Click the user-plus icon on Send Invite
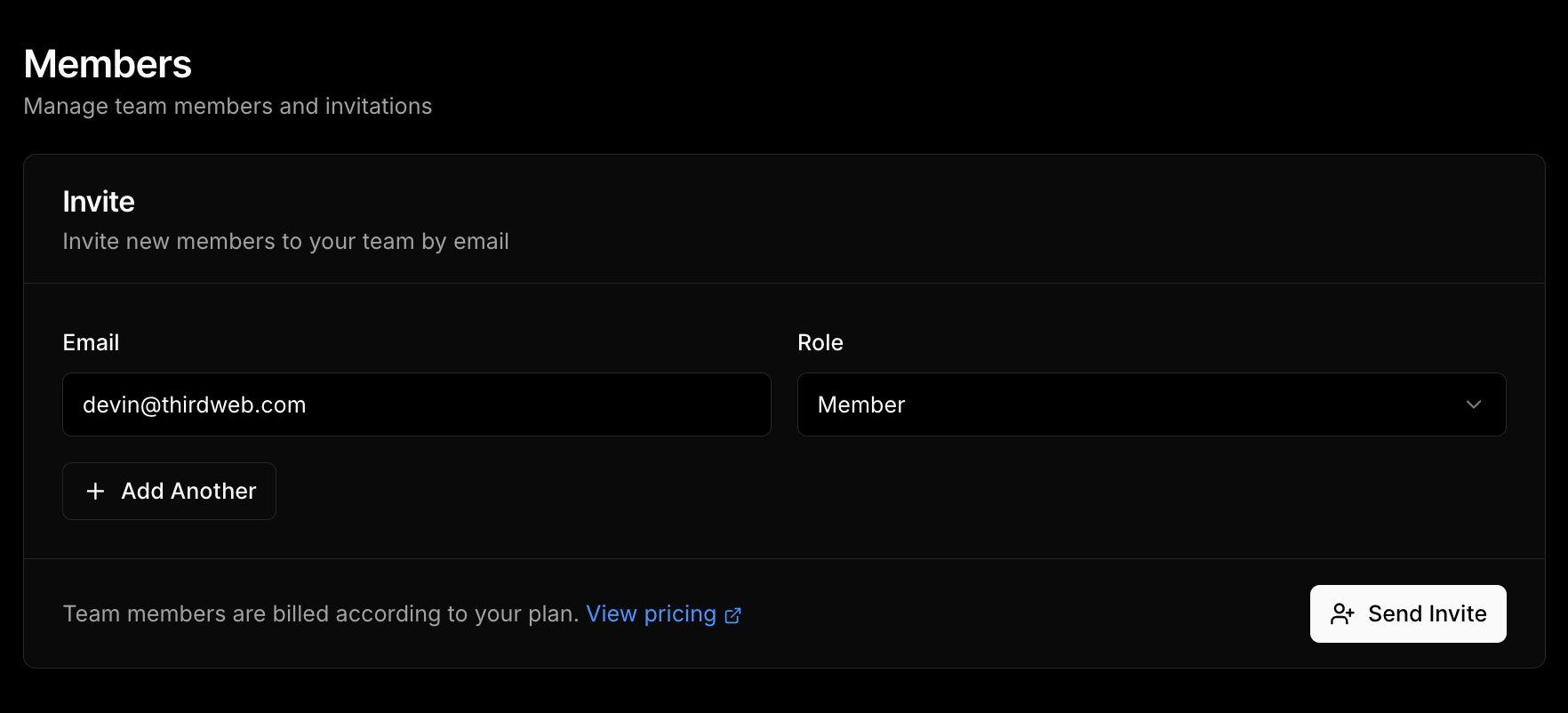1568x713 pixels. point(1342,614)
